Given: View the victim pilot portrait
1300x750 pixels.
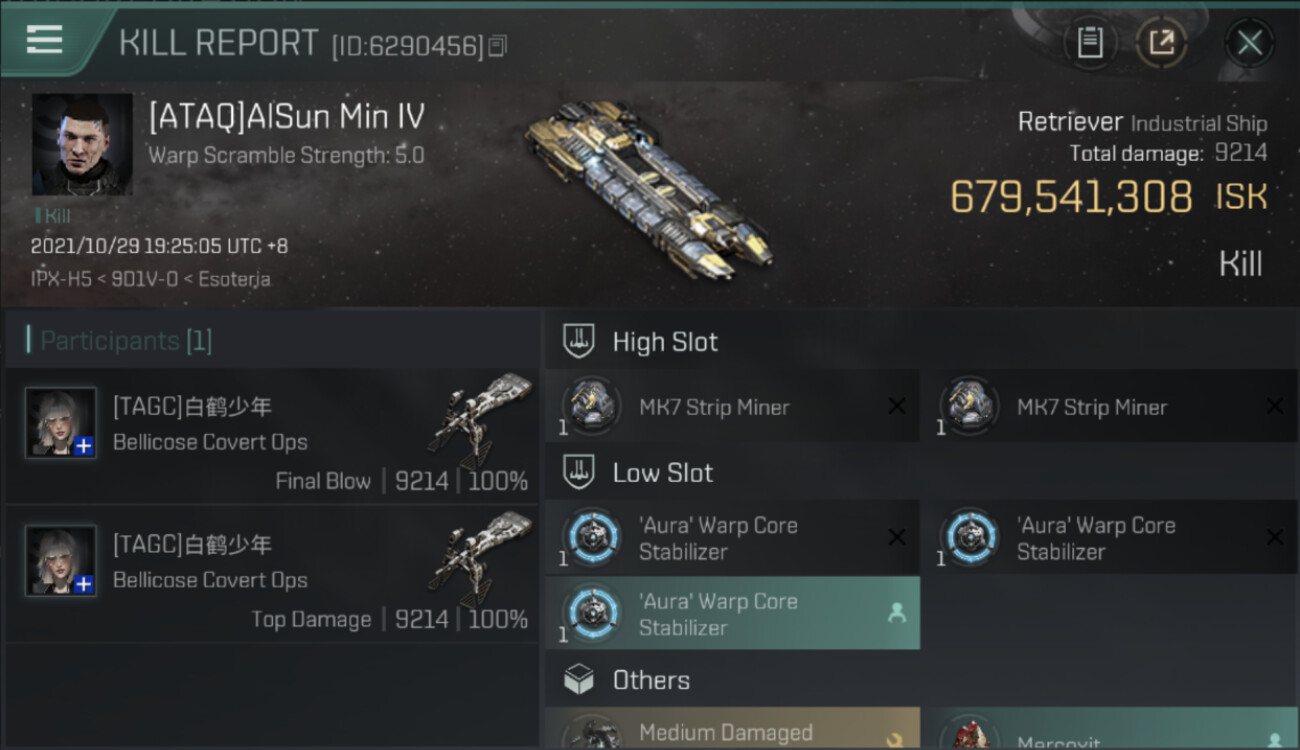Looking at the screenshot, I should coord(82,144).
